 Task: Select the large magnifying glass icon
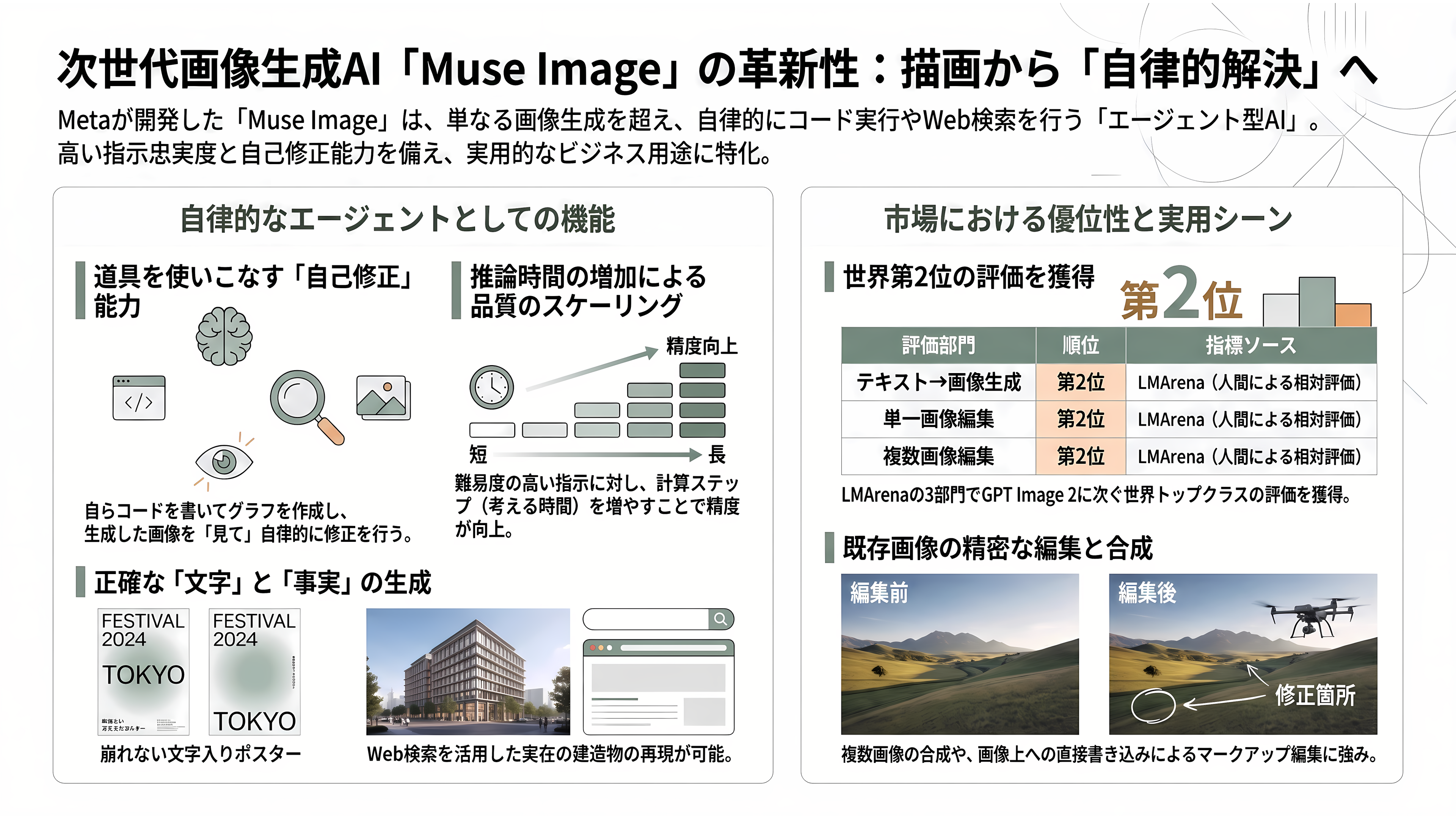307,407
